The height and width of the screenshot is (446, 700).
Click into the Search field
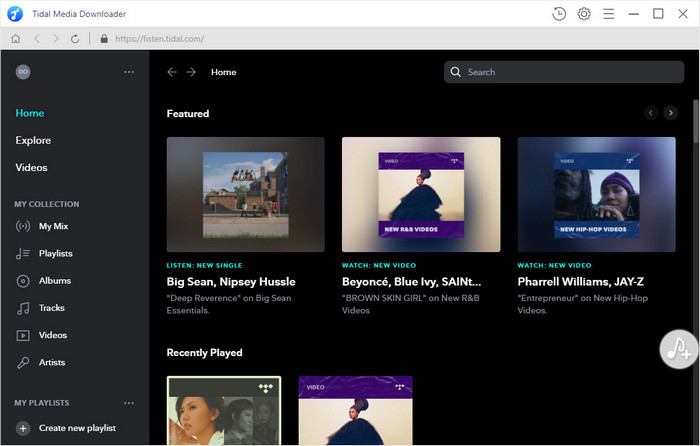click(x=565, y=72)
